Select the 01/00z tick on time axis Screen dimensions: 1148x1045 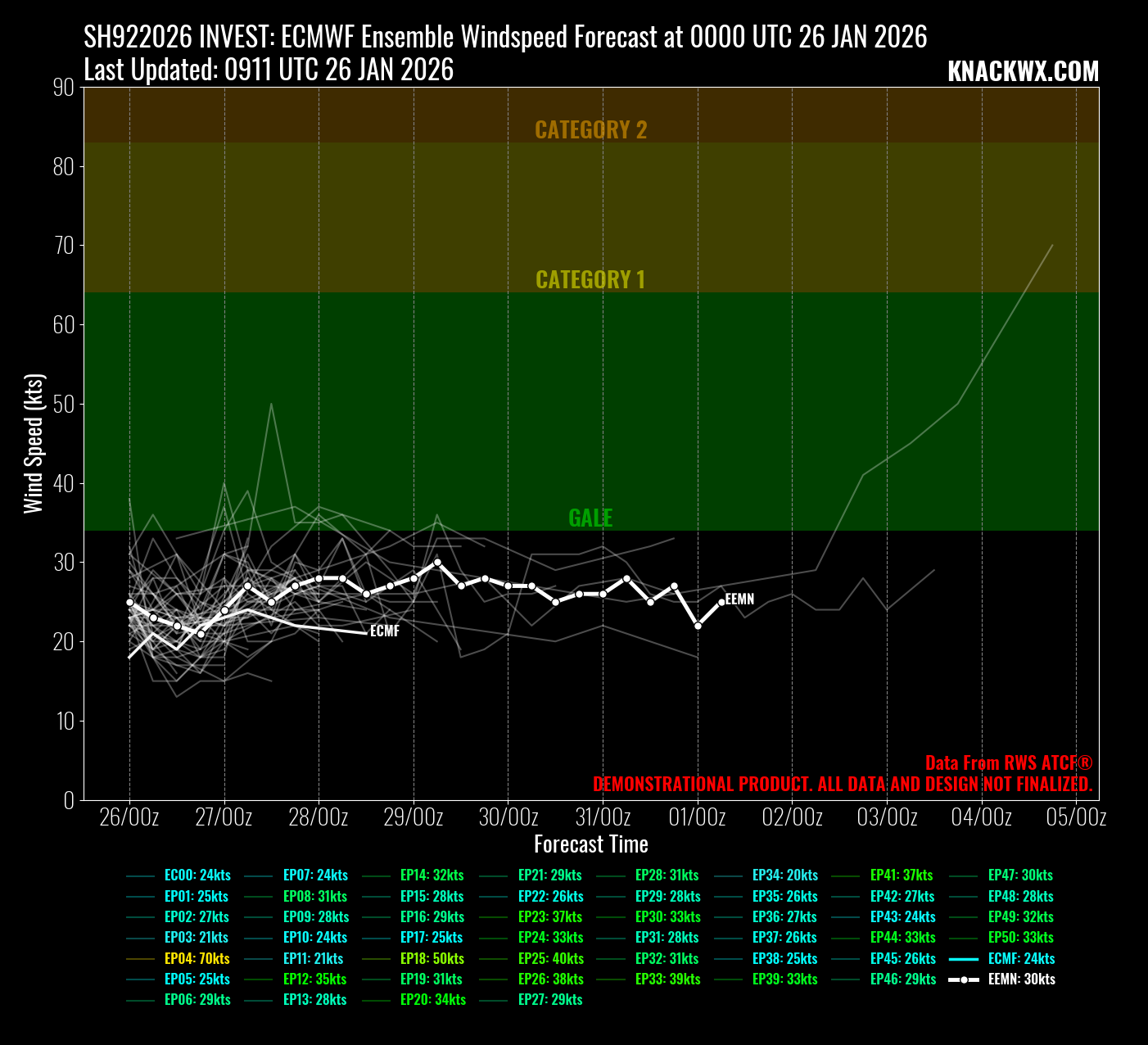[x=698, y=817]
